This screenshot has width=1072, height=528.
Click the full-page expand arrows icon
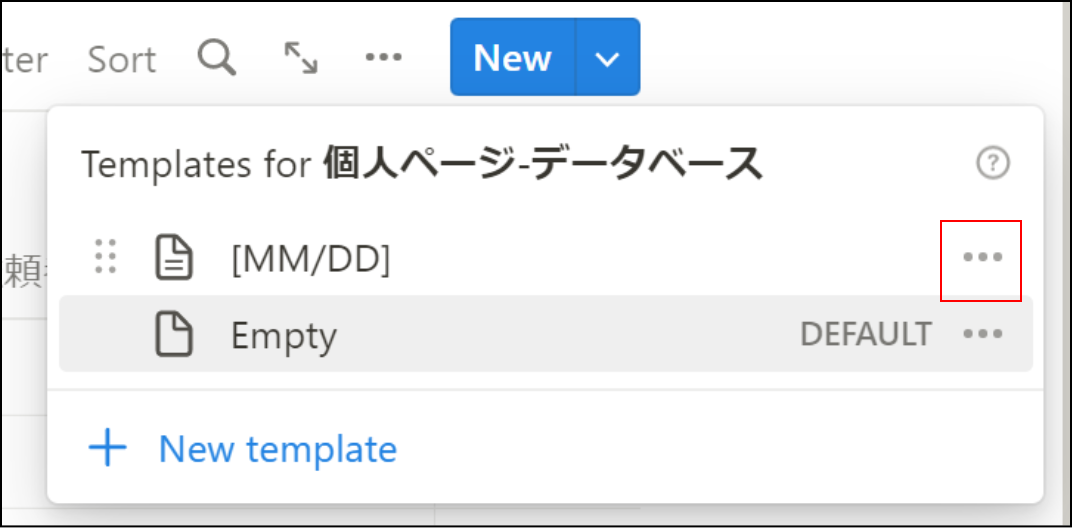click(x=301, y=57)
